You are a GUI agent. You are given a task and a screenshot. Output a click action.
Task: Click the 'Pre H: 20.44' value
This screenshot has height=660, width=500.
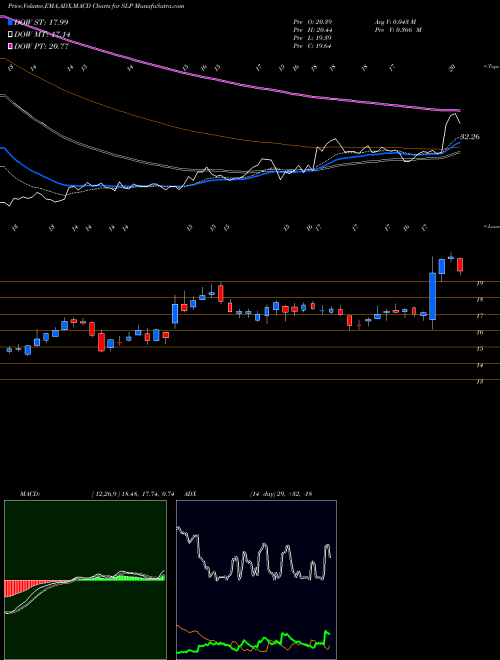[313, 30]
